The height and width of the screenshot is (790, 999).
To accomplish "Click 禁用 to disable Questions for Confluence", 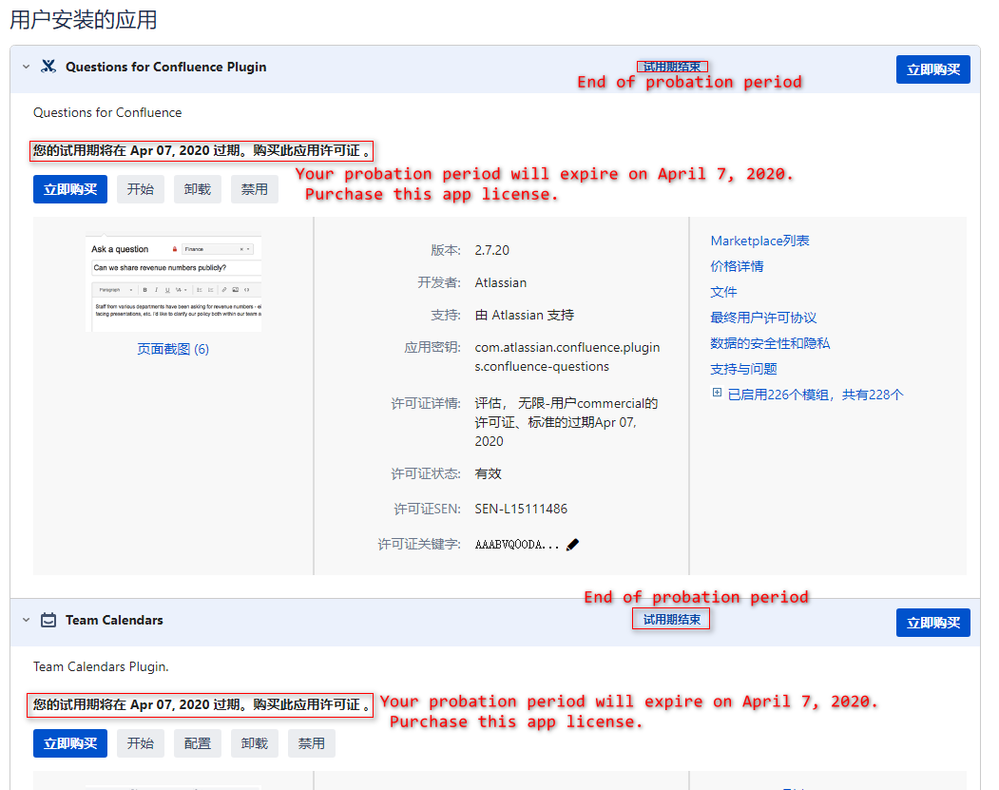I will click(x=254, y=189).
